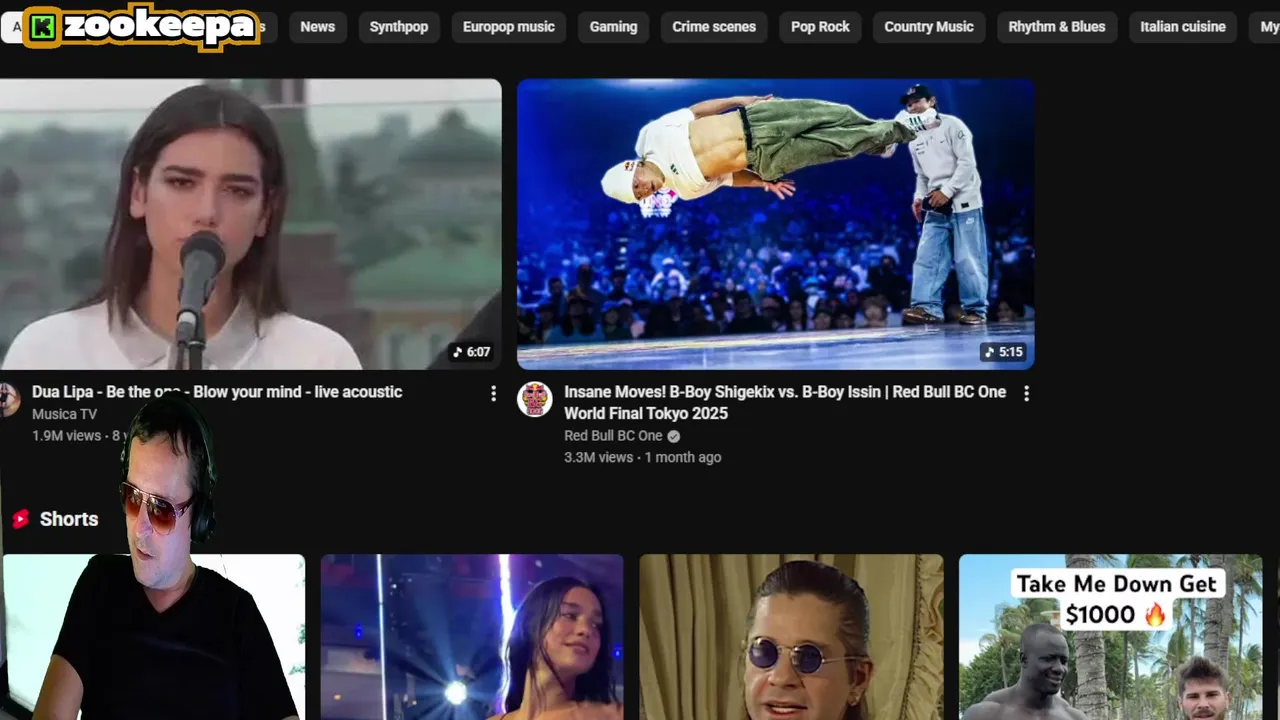Open the Red Bull BC One breakdance thumbnail

(x=775, y=224)
